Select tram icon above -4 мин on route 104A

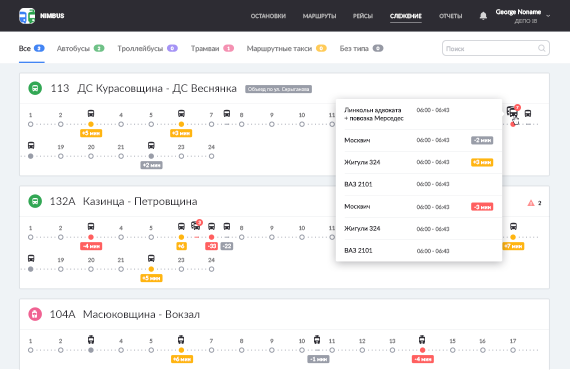(x=422, y=340)
